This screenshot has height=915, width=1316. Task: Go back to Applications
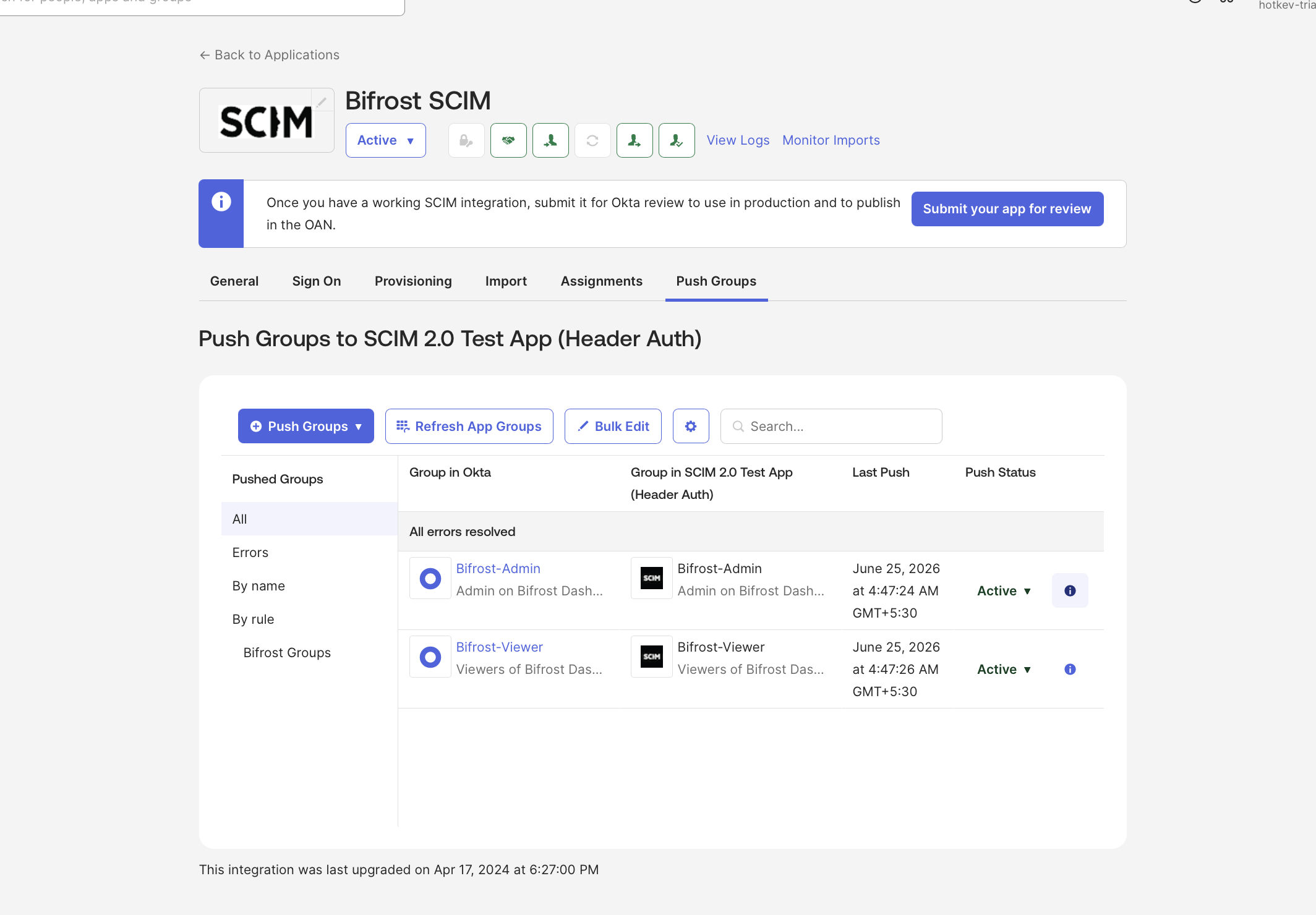tap(270, 55)
